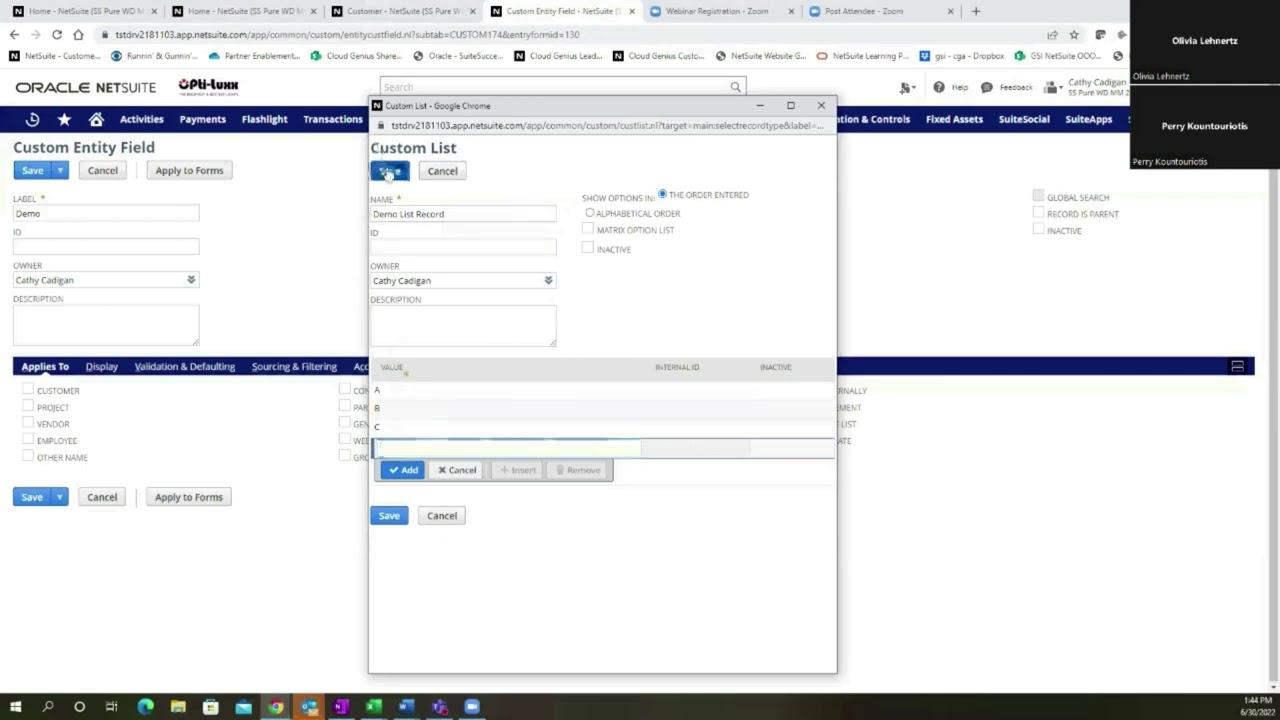
Task: Open the Mail app on the taskbar
Action: coord(243,707)
